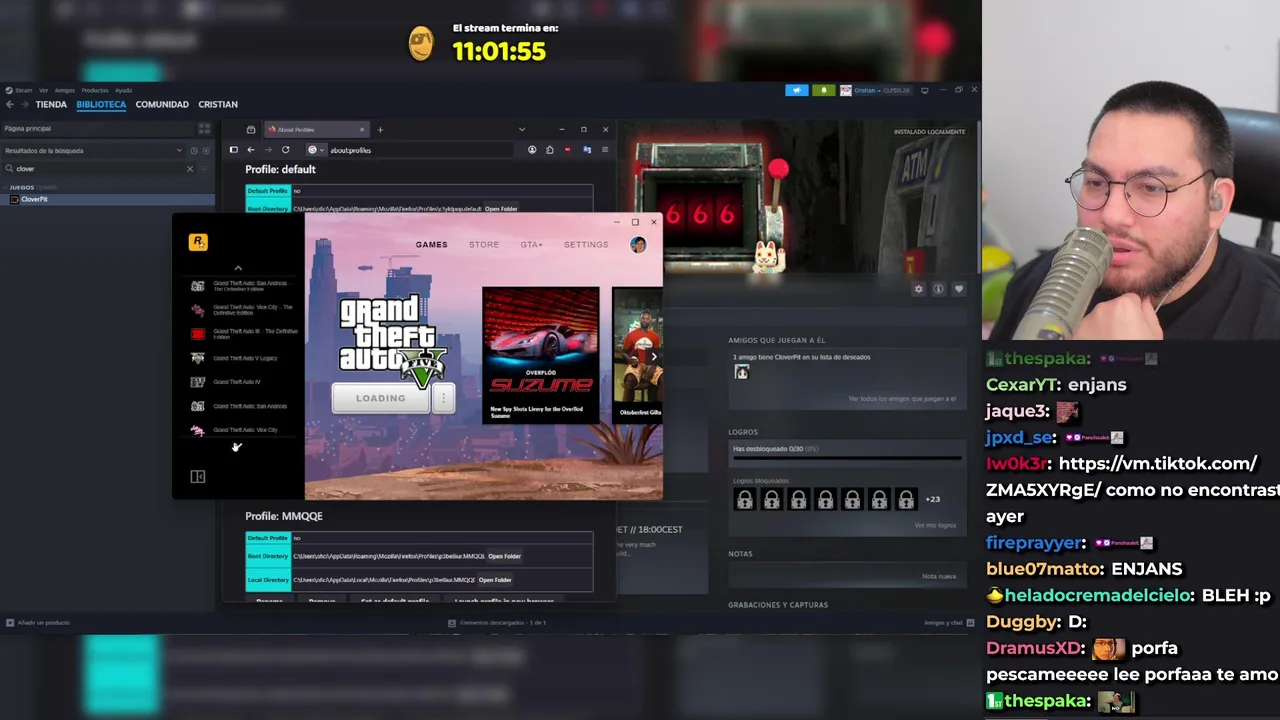The height and width of the screenshot is (720, 1280).
Task: Click the recent activity clock icon in library
Action: click(x=194, y=151)
